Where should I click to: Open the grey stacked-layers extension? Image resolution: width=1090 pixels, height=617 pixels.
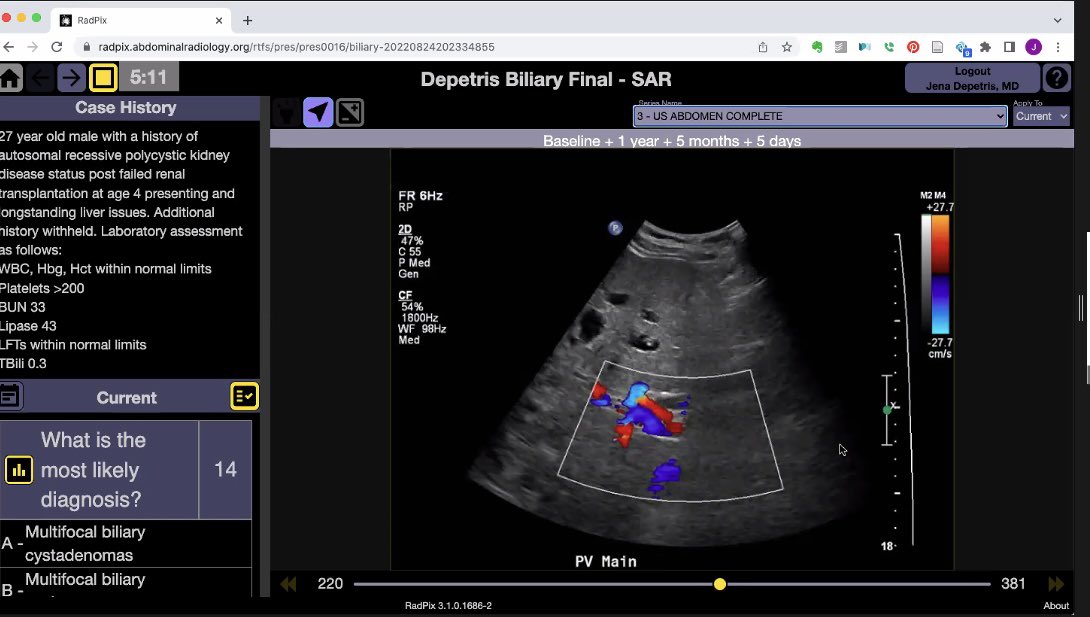coord(841,47)
